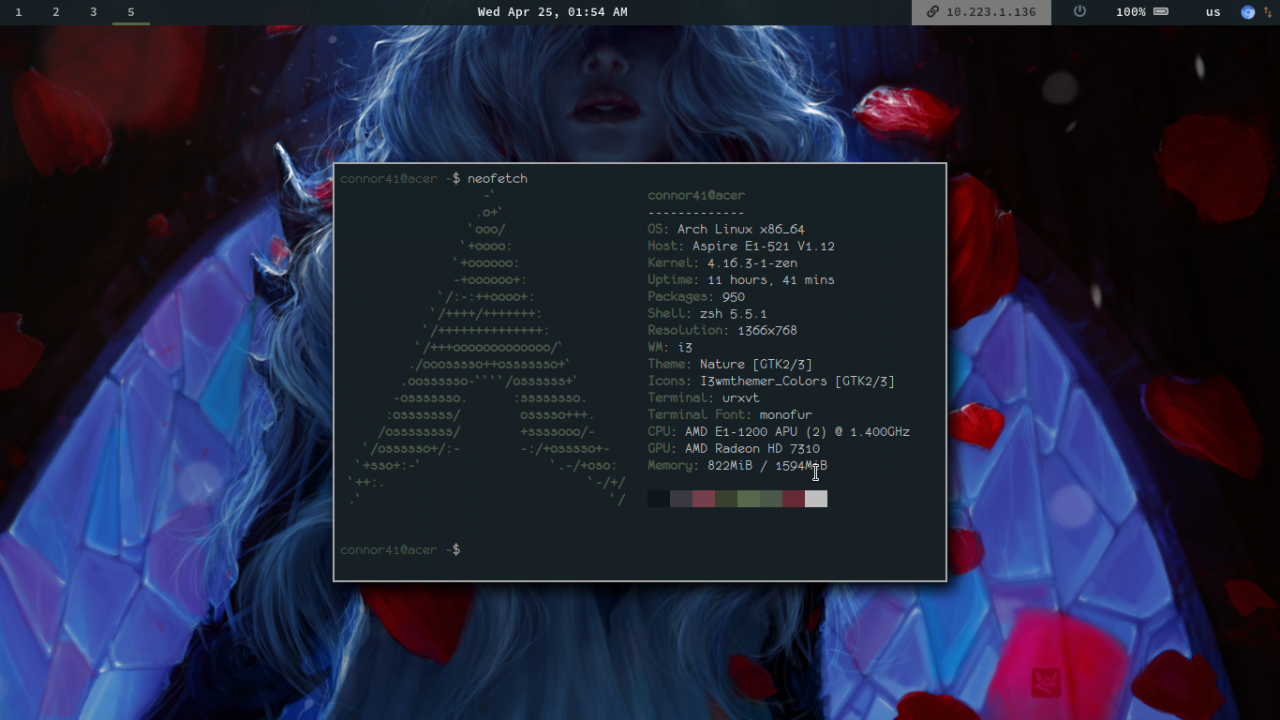Screen dimensions: 1280x720
Task: Click the orange network arrows tray icon
Action: click(x=1267, y=12)
